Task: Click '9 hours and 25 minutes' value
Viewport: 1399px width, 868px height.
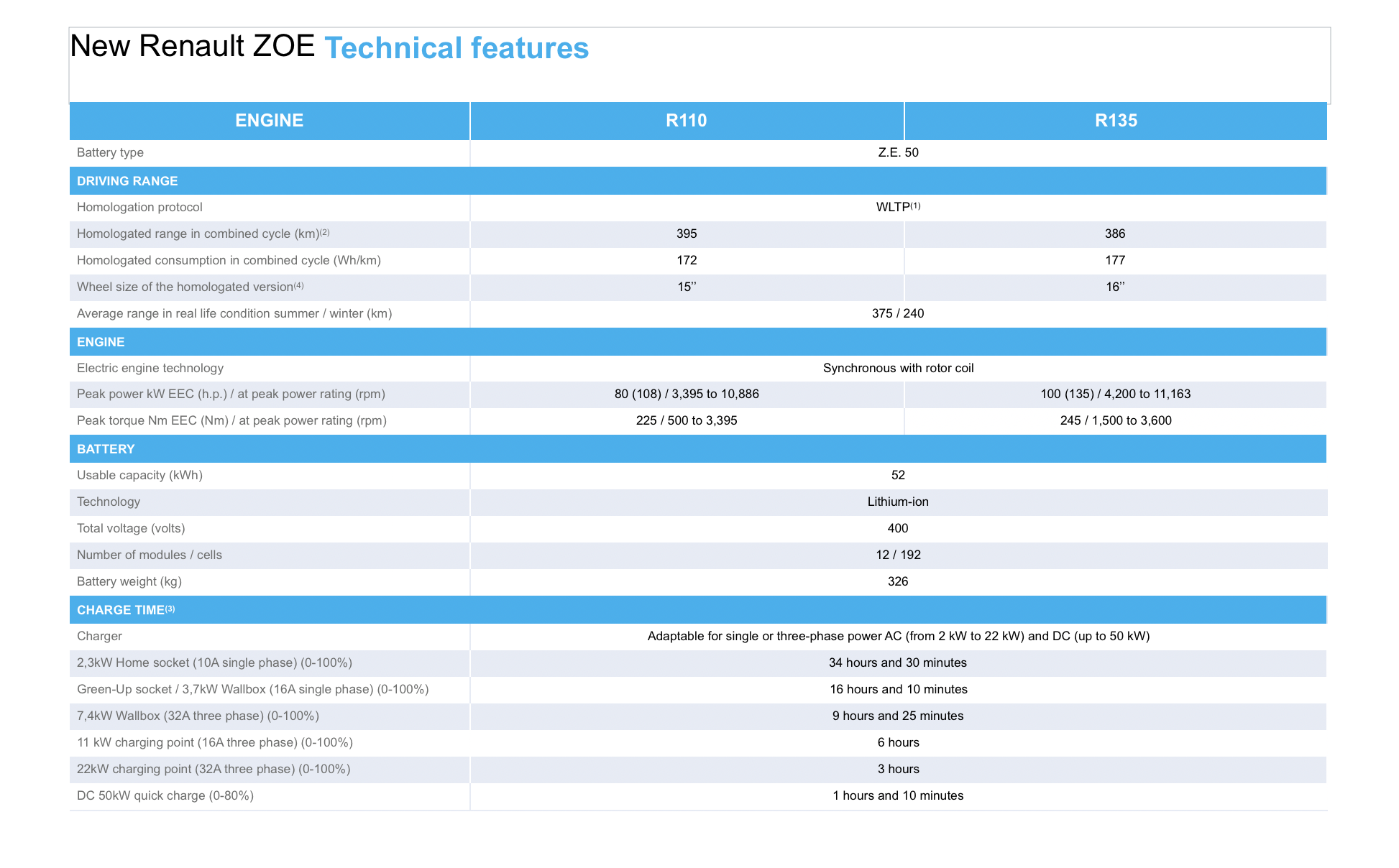Action: coord(898,716)
